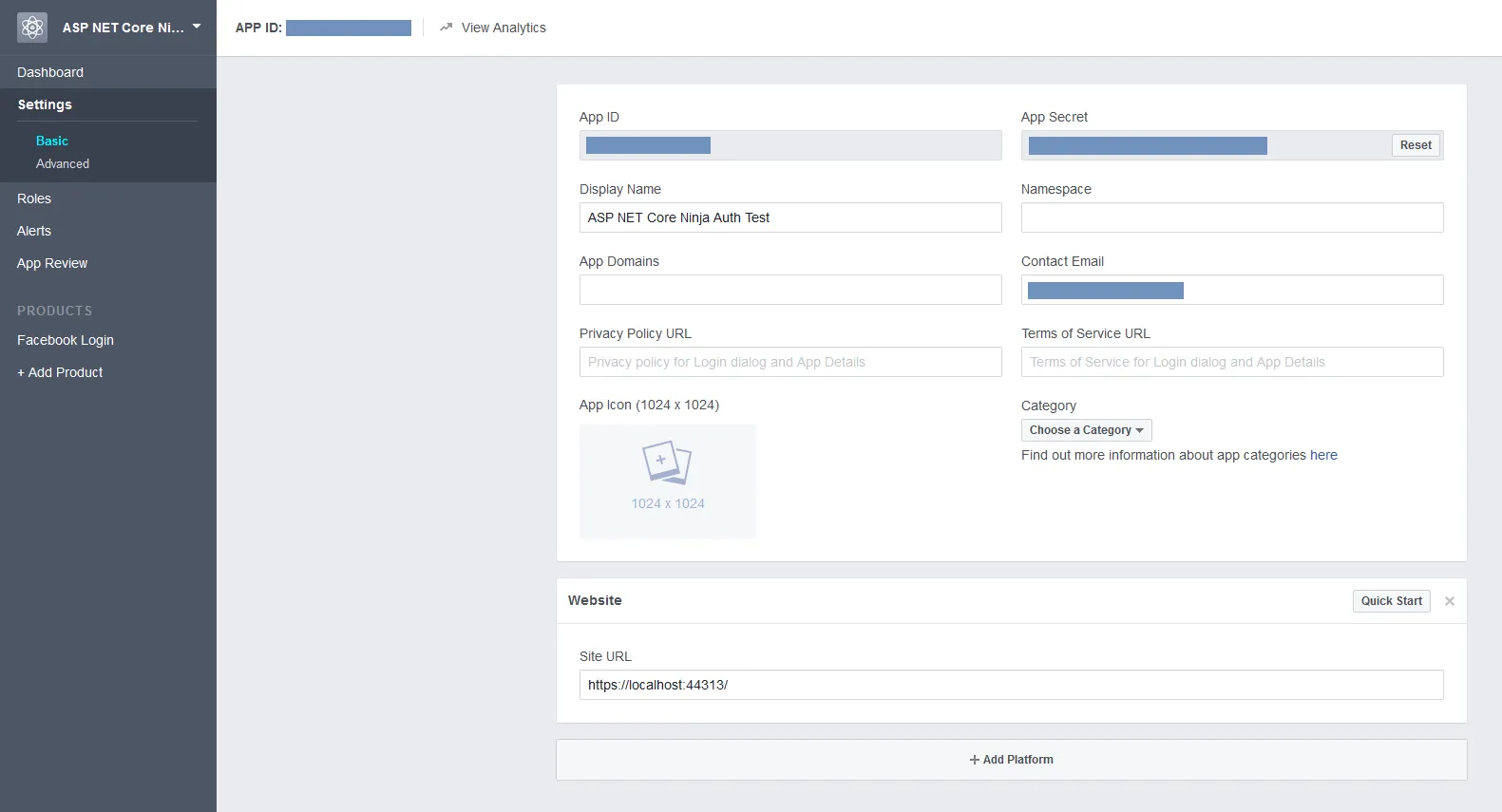The height and width of the screenshot is (812, 1502).
Task: Click Add Platform button
Action: (1012, 760)
